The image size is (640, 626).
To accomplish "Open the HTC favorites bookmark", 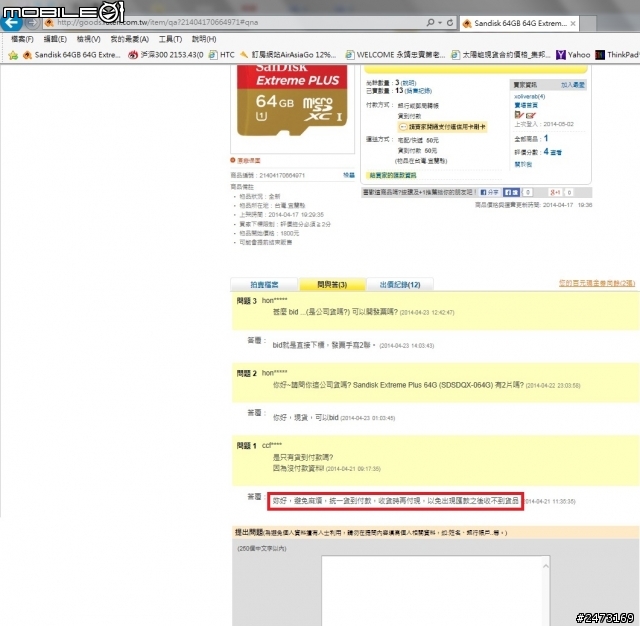I will [222, 55].
